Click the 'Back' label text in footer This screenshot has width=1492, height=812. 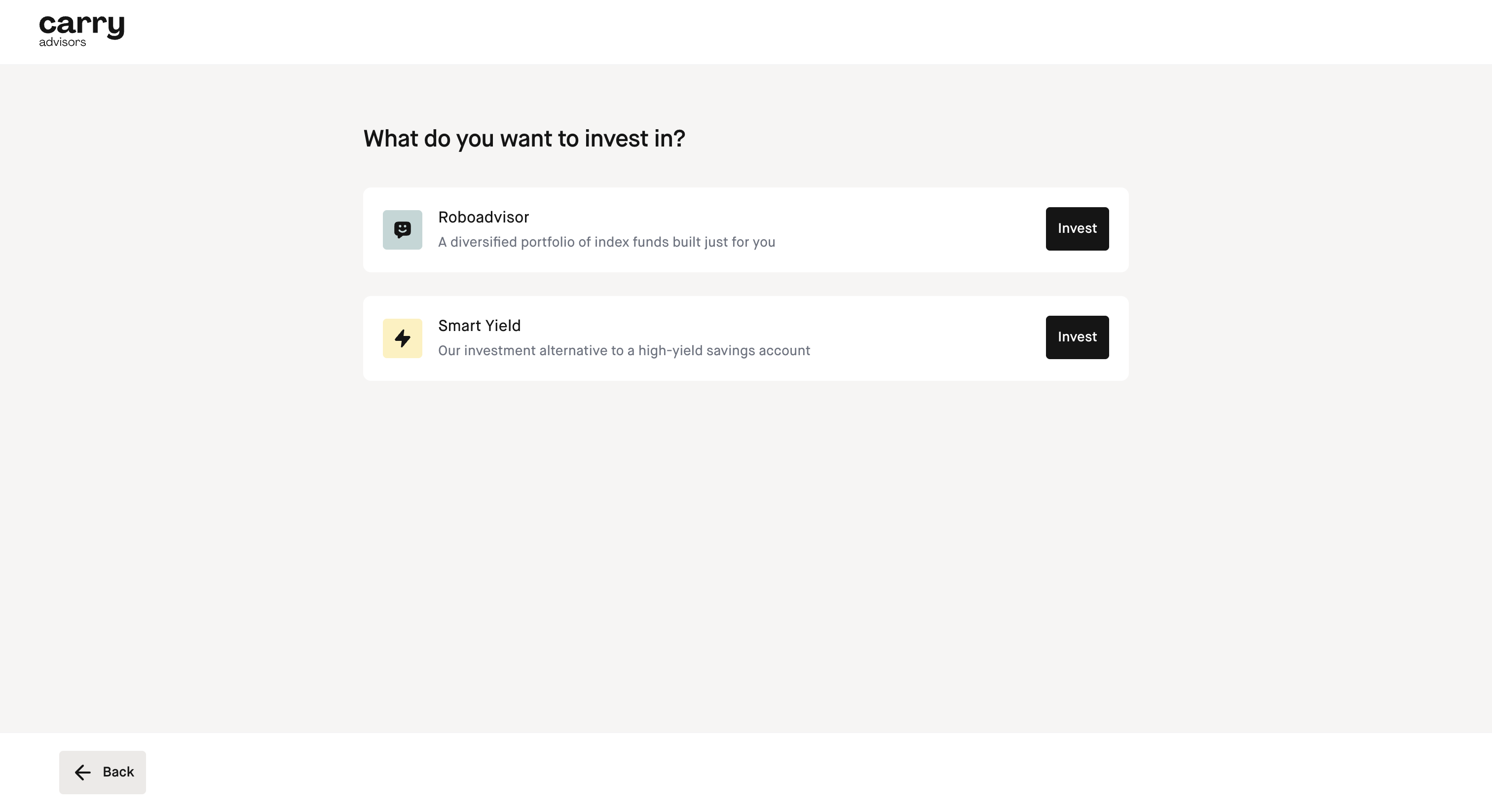click(118, 772)
